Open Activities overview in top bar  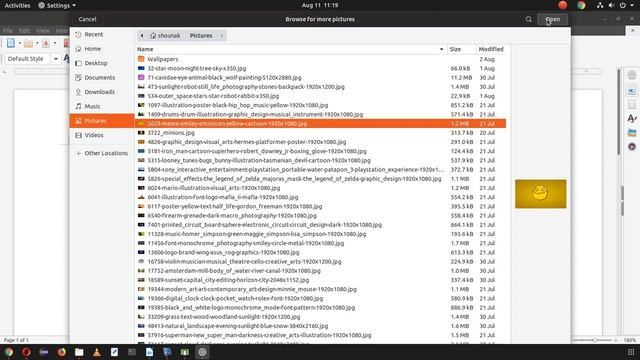tap(17, 5)
